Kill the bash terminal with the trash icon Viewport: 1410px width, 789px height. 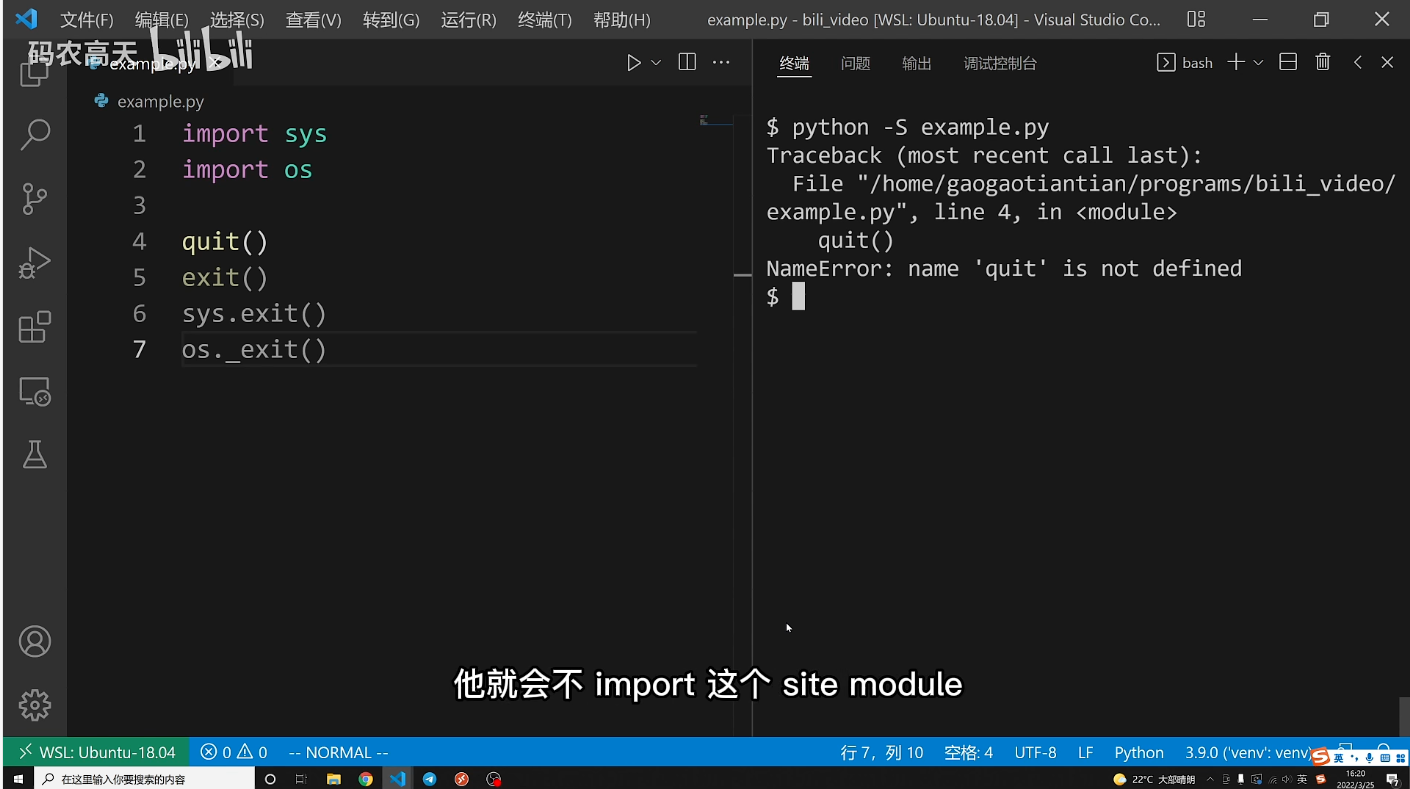(1322, 62)
